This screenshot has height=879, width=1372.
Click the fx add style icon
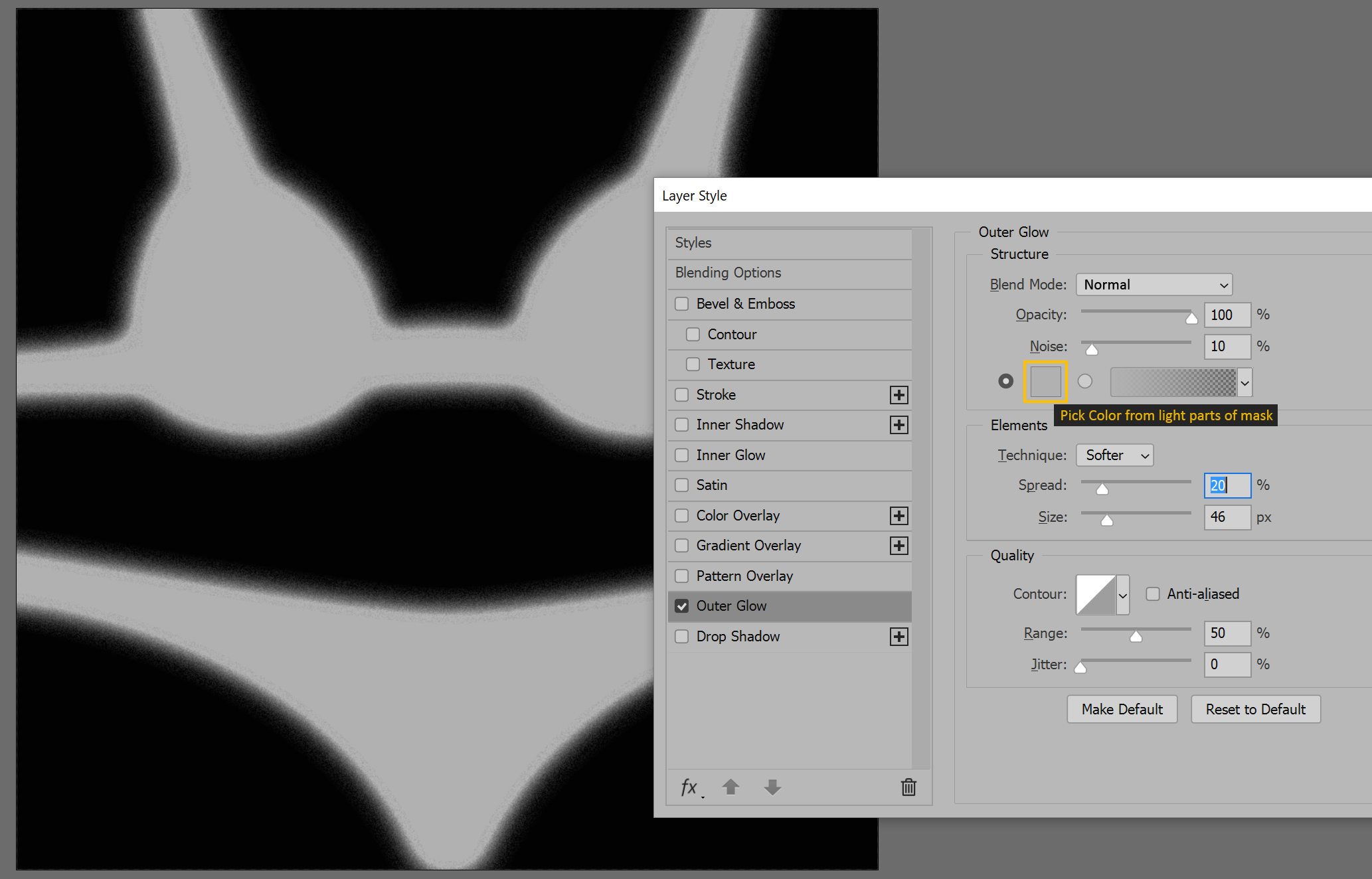click(x=691, y=787)
